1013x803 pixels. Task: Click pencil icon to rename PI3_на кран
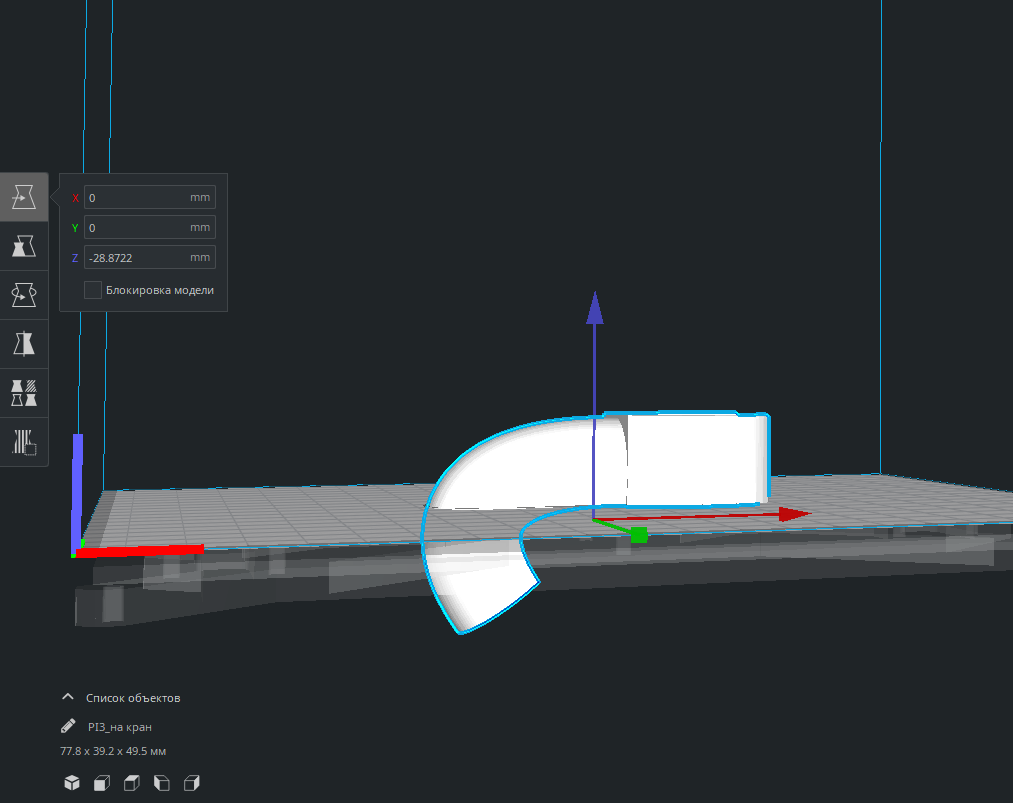tap(68, 726)
